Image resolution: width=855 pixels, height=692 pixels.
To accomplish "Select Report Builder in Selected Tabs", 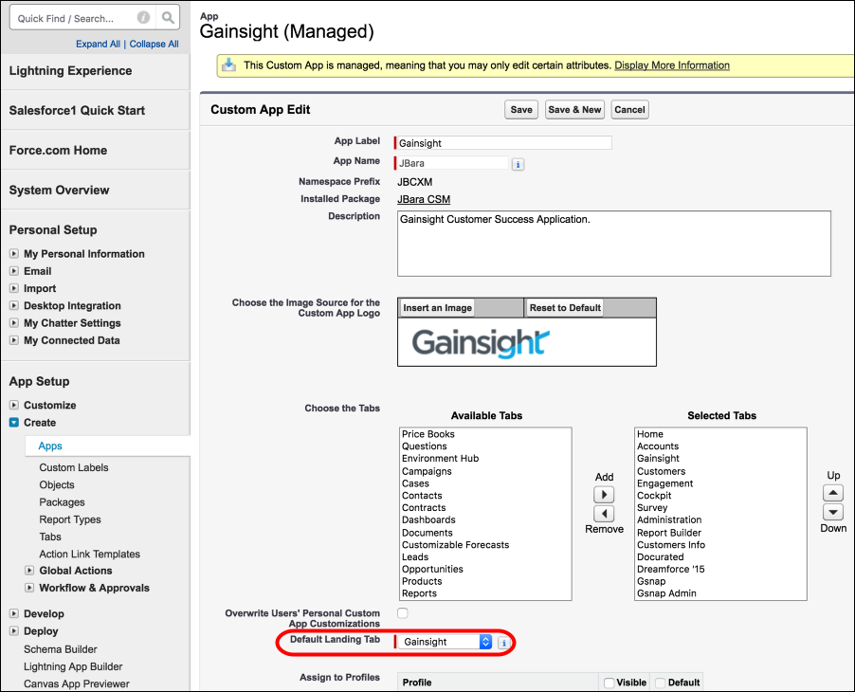I will 669,533.
